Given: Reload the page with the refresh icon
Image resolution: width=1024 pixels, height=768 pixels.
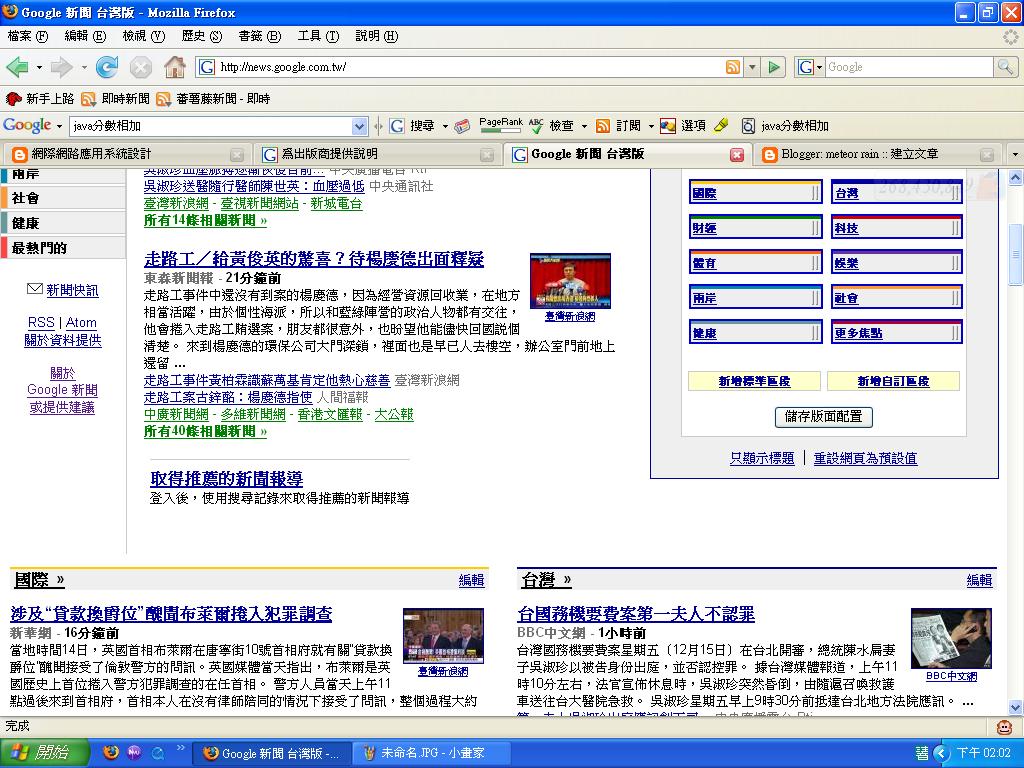Looking at the screenshot, I should click(x=106, y=67).
